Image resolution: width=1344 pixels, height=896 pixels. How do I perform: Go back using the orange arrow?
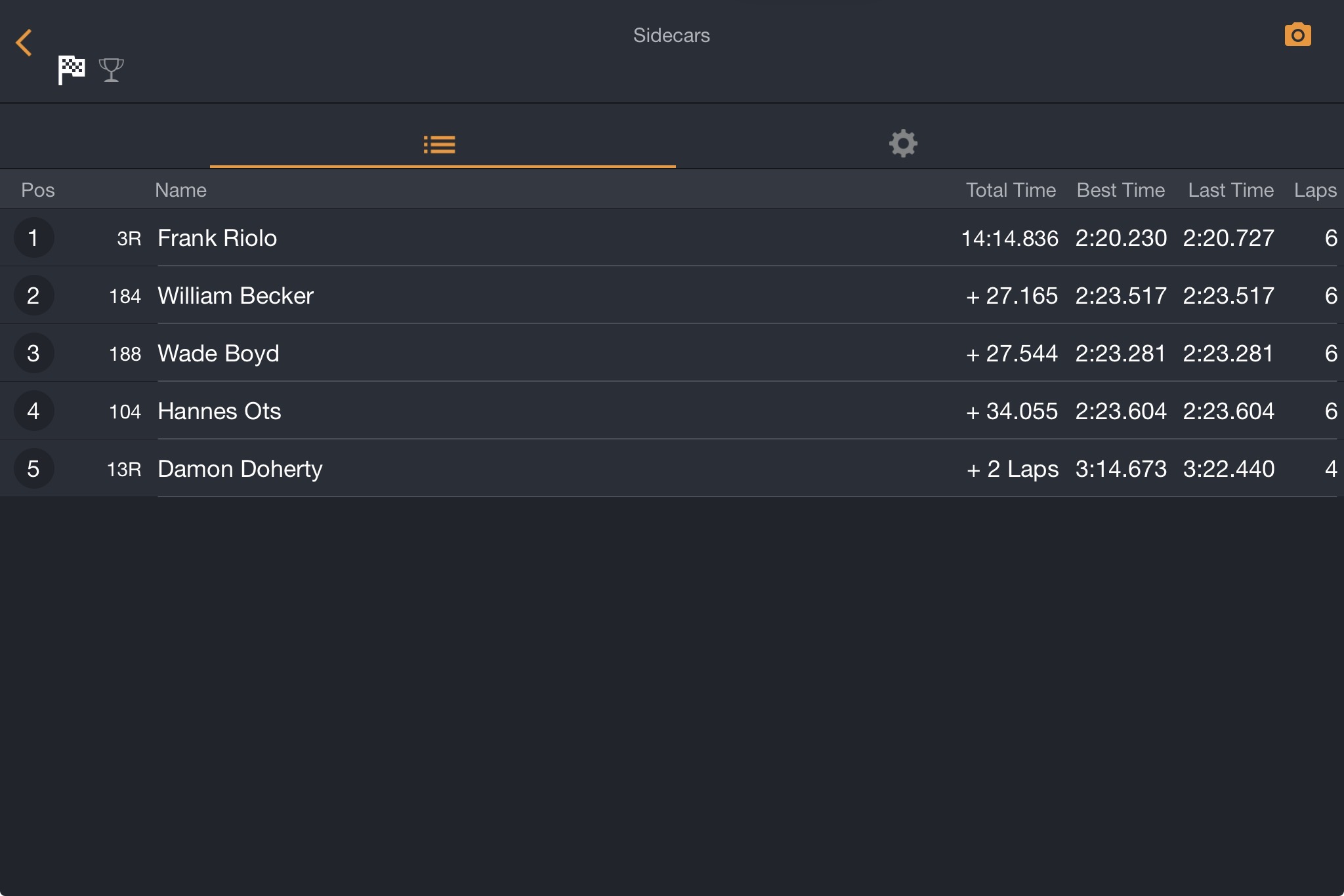click(x=24, y=43)
